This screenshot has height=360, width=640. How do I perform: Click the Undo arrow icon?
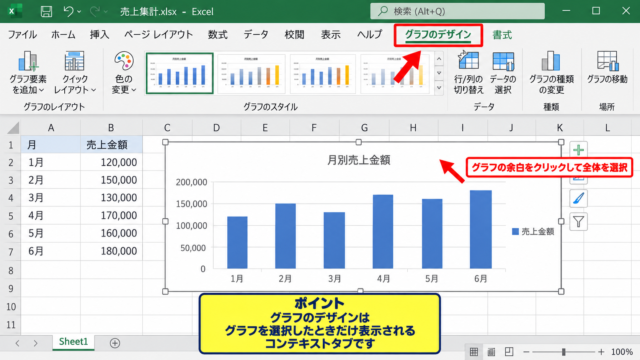pyautogui.click(x=68, y=11)
